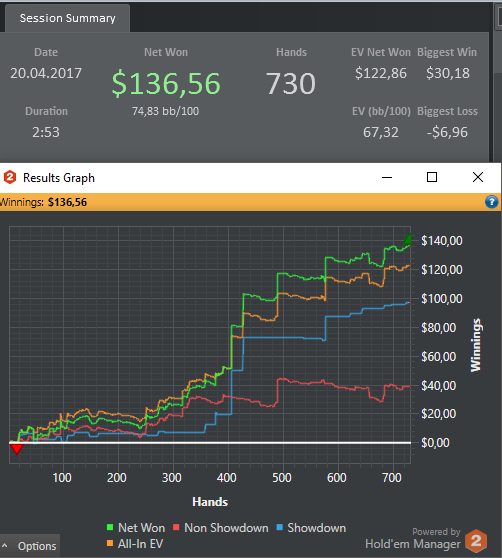
Task: Minimize the Results Graph window
Action: (x=387, y=177)
